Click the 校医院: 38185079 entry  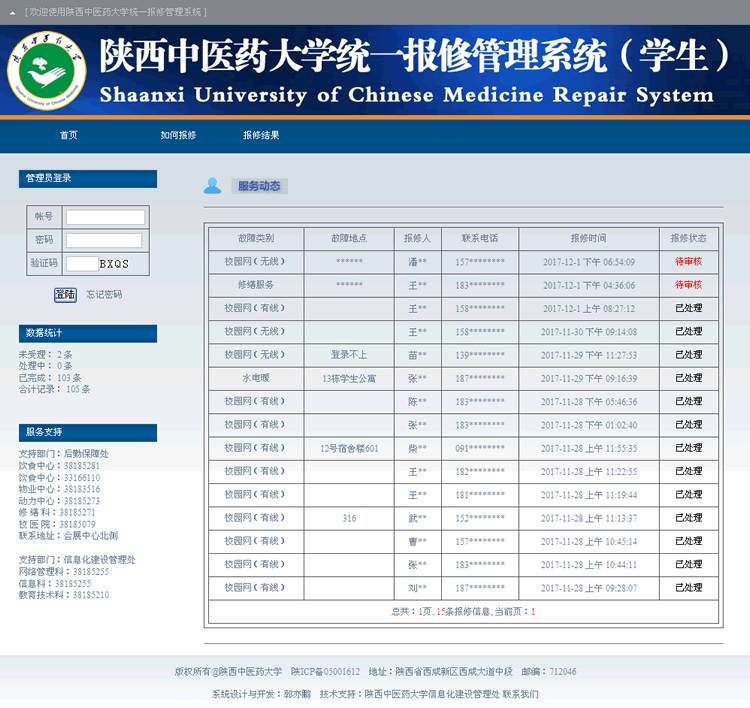coord(57,524)
